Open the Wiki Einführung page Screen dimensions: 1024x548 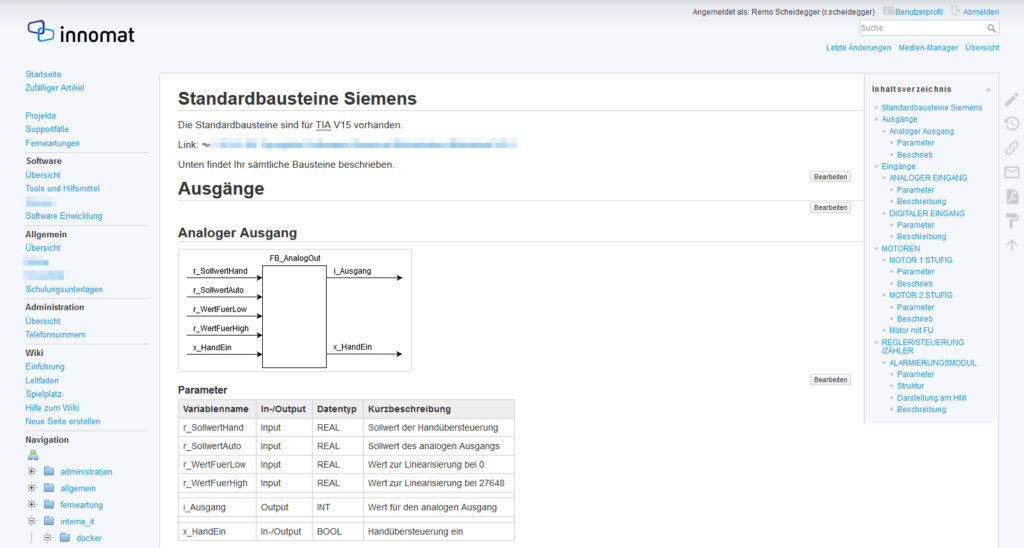click(x=45, y=366)
